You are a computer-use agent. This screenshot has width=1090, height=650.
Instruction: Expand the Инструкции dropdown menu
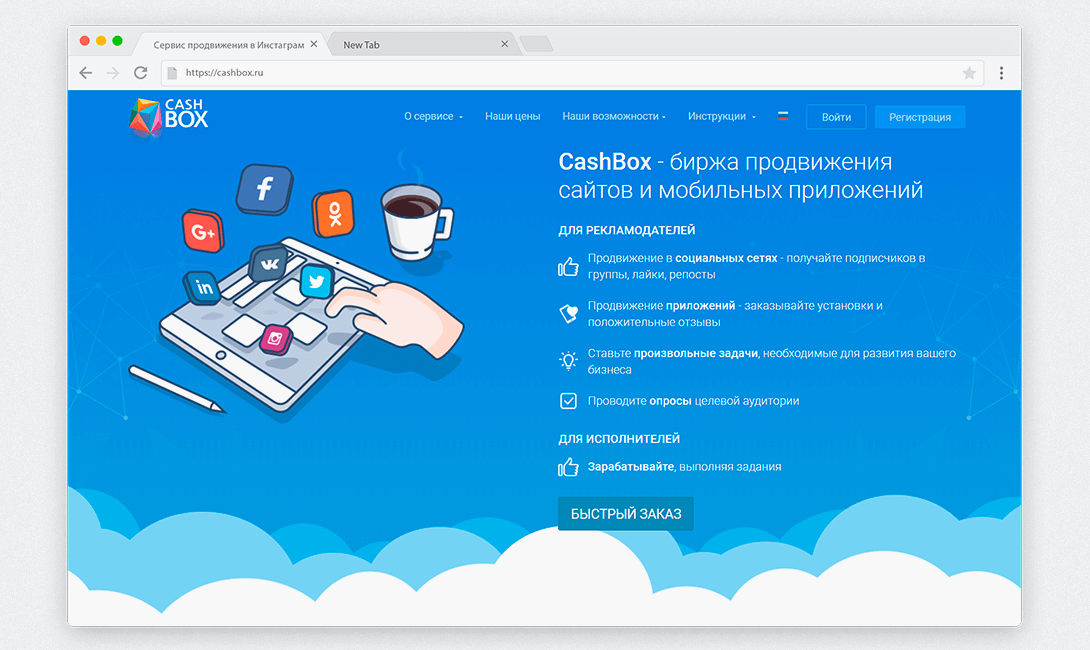click(x=722, y=116)
